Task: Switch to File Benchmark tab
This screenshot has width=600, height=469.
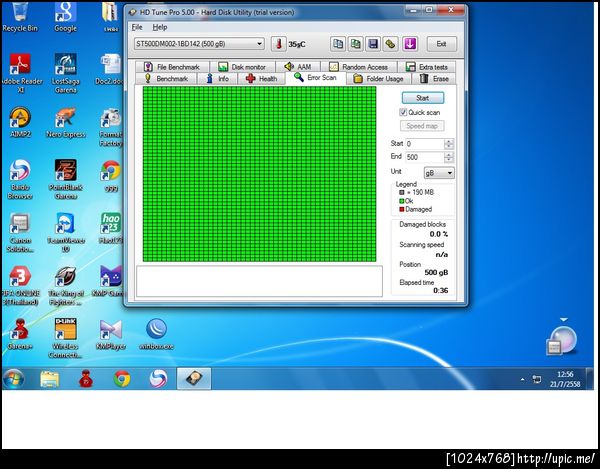Action: 172,67
